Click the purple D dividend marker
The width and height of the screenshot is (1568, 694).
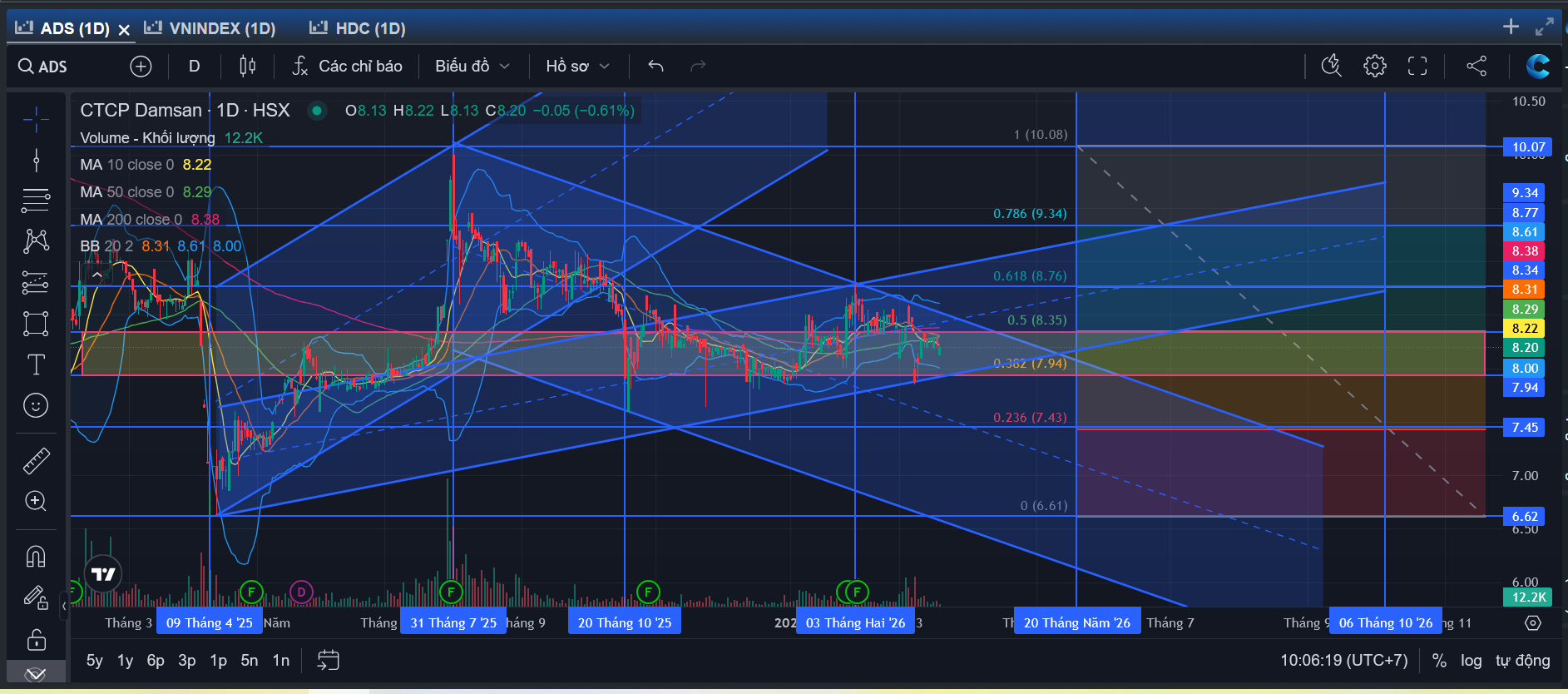(x=301, y=592)
